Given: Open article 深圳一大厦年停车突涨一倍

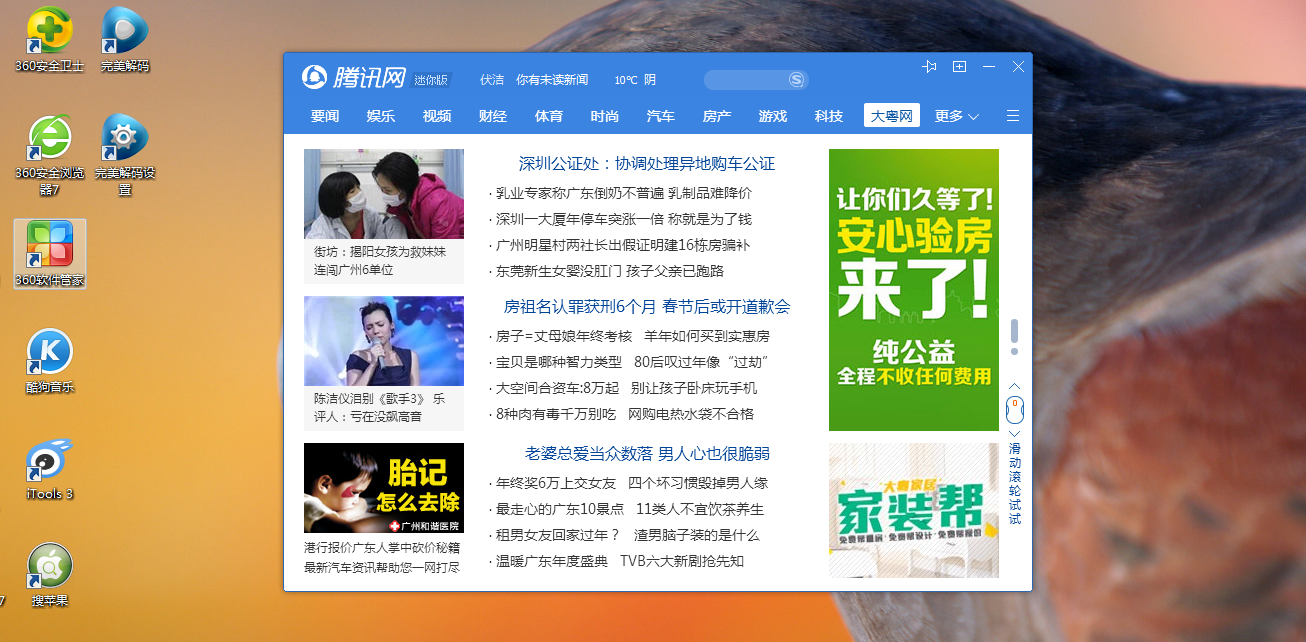Looking at the screenshot, I should pos(580,219).
